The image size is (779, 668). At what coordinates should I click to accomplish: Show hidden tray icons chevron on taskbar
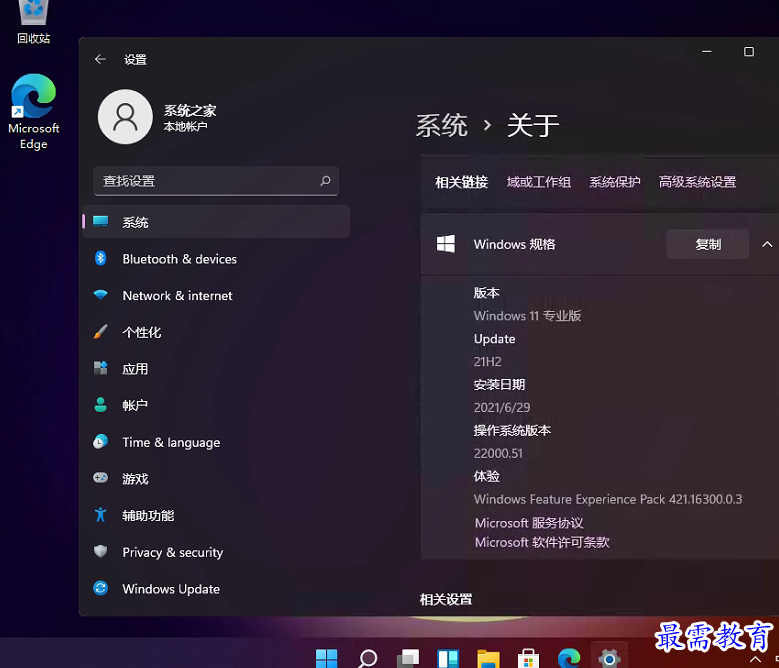(755, 659)
